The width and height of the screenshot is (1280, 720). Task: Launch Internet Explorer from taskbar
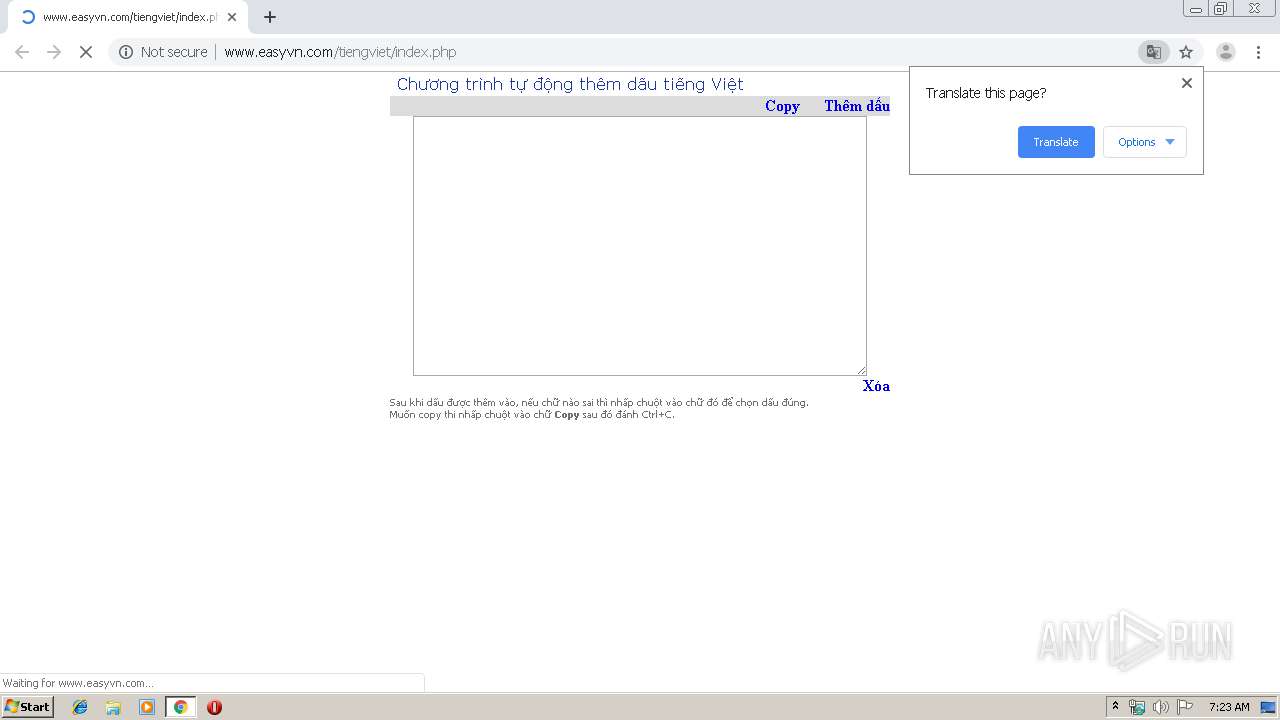[x=80, y=707]
